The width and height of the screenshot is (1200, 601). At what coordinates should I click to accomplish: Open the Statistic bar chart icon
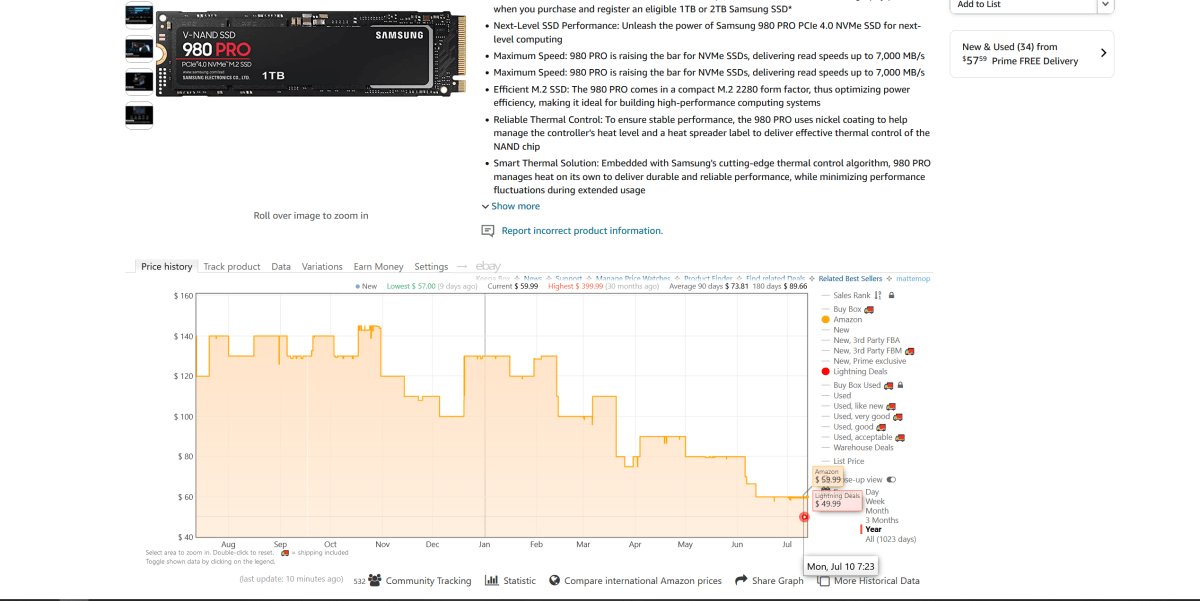pos(492,580)
